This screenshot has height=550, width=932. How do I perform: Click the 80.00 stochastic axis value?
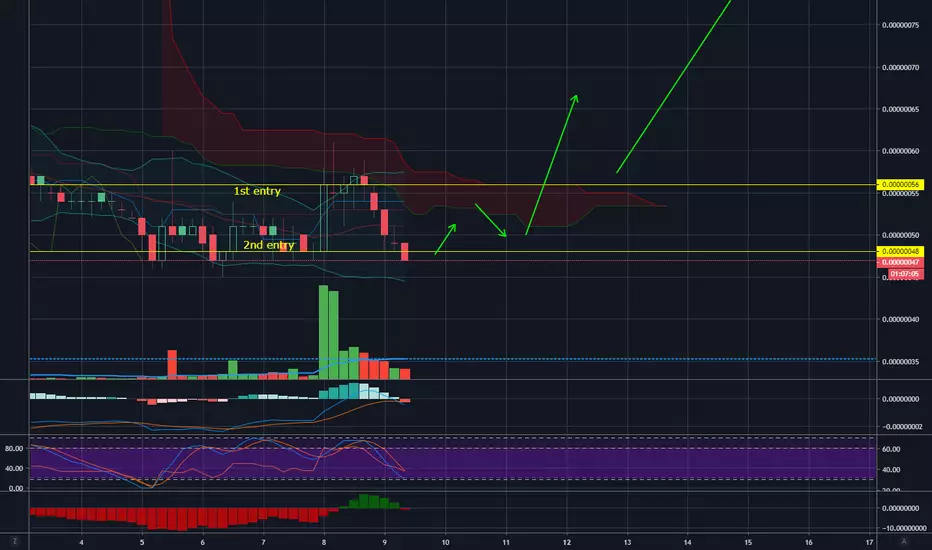pyautogui.click(x=14, y=448)
